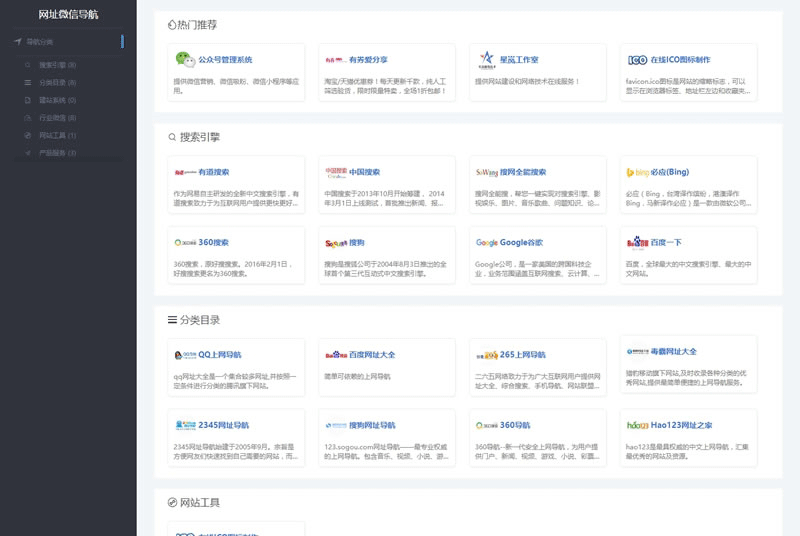Screen dimensions: 800x536
Task: Click the compass icon beside sidebar 网站工具
Action: [28, 136]
